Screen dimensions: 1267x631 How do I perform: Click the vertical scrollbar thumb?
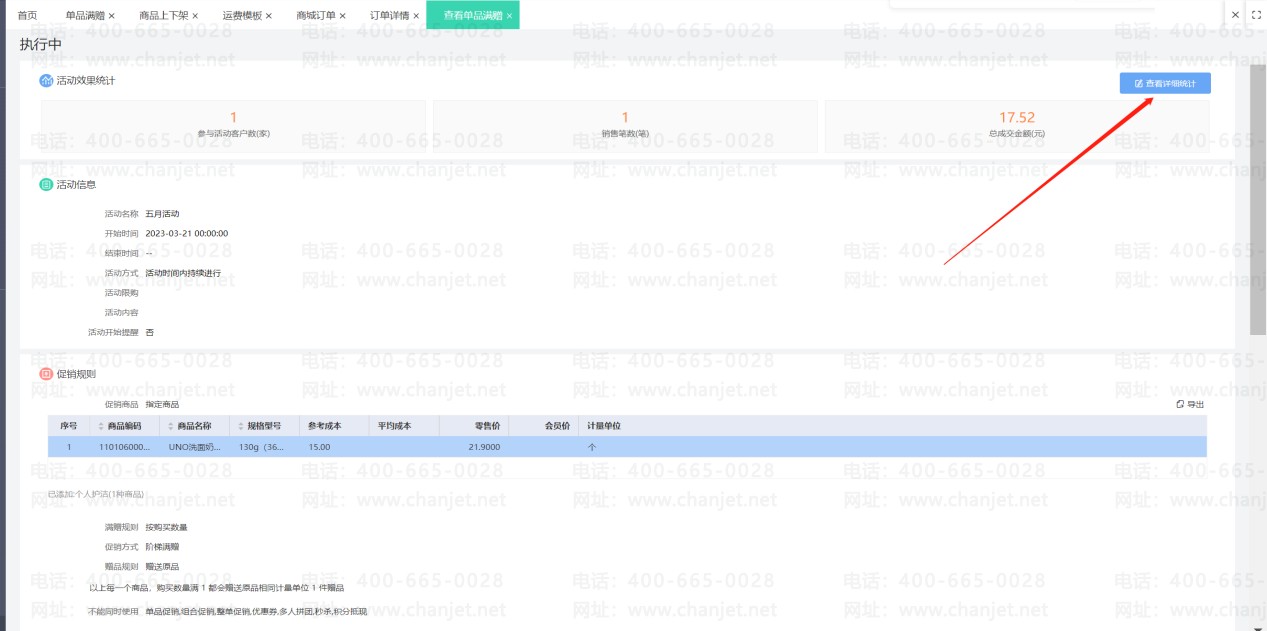point(1258,200)
